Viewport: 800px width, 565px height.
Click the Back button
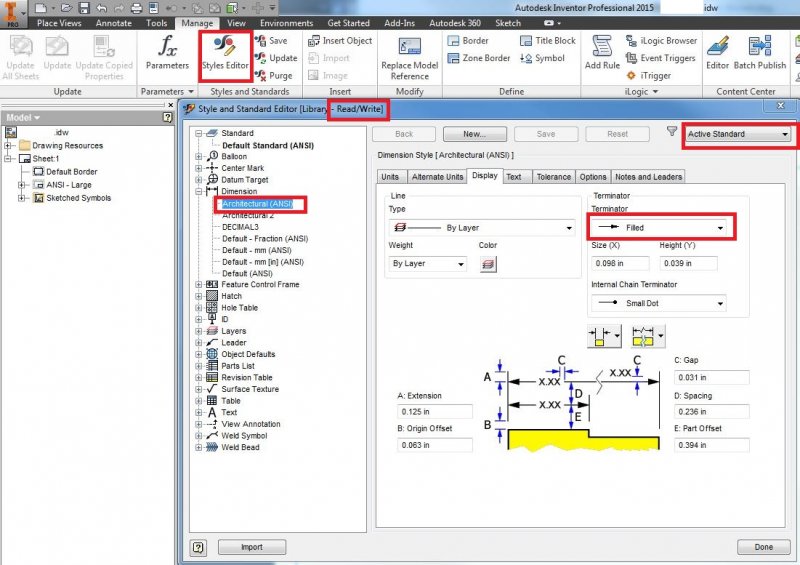[404, 134]
